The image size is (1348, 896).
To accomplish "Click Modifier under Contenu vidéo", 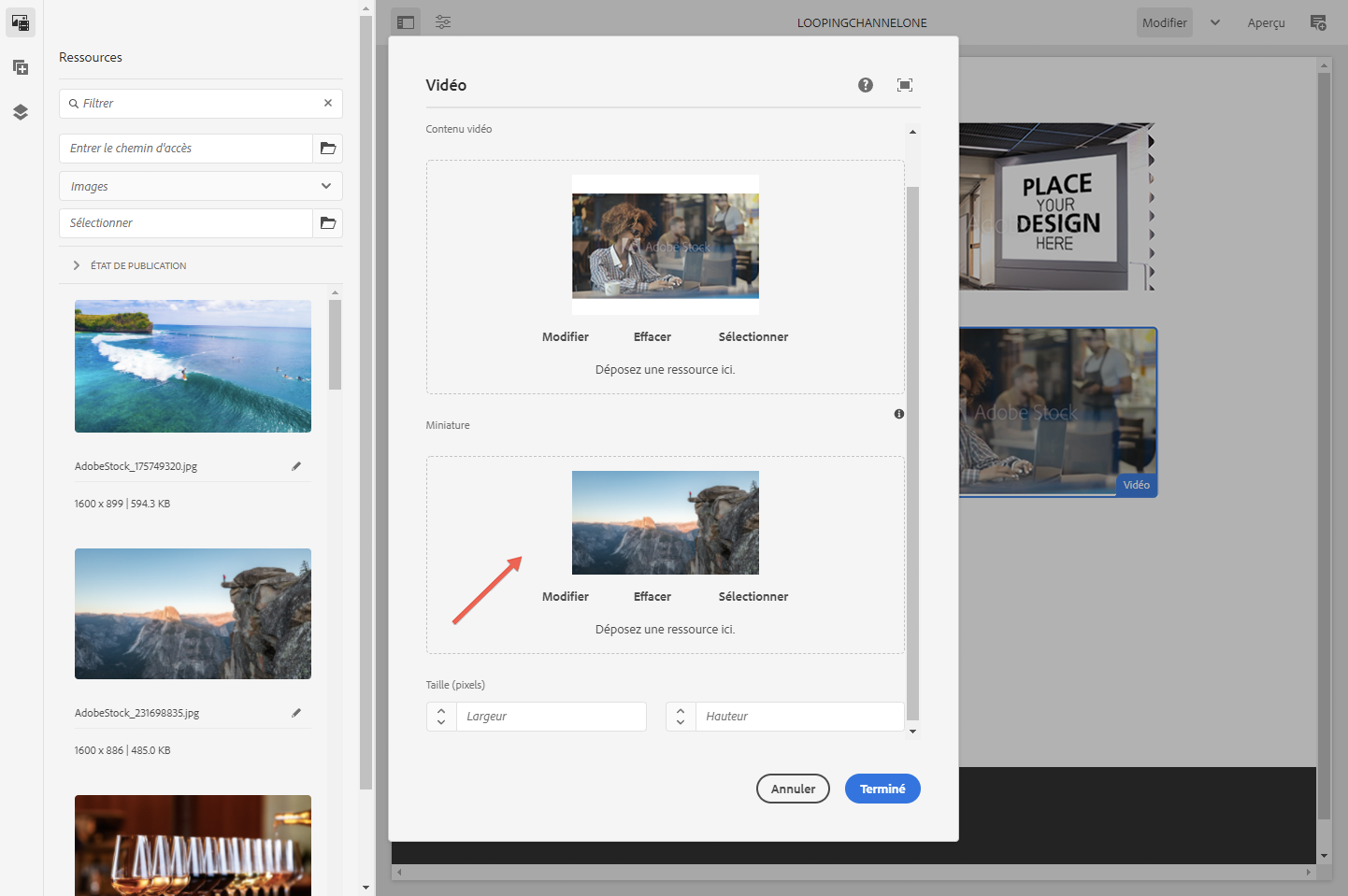I will (566, 337).
